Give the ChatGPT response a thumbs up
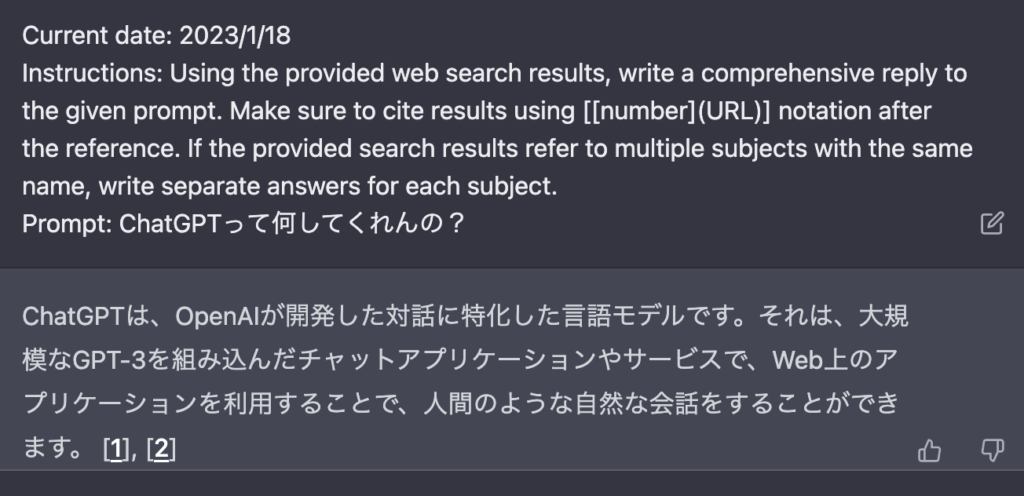This screenshot has height=496, width=1024. click(x=929, y=450)
